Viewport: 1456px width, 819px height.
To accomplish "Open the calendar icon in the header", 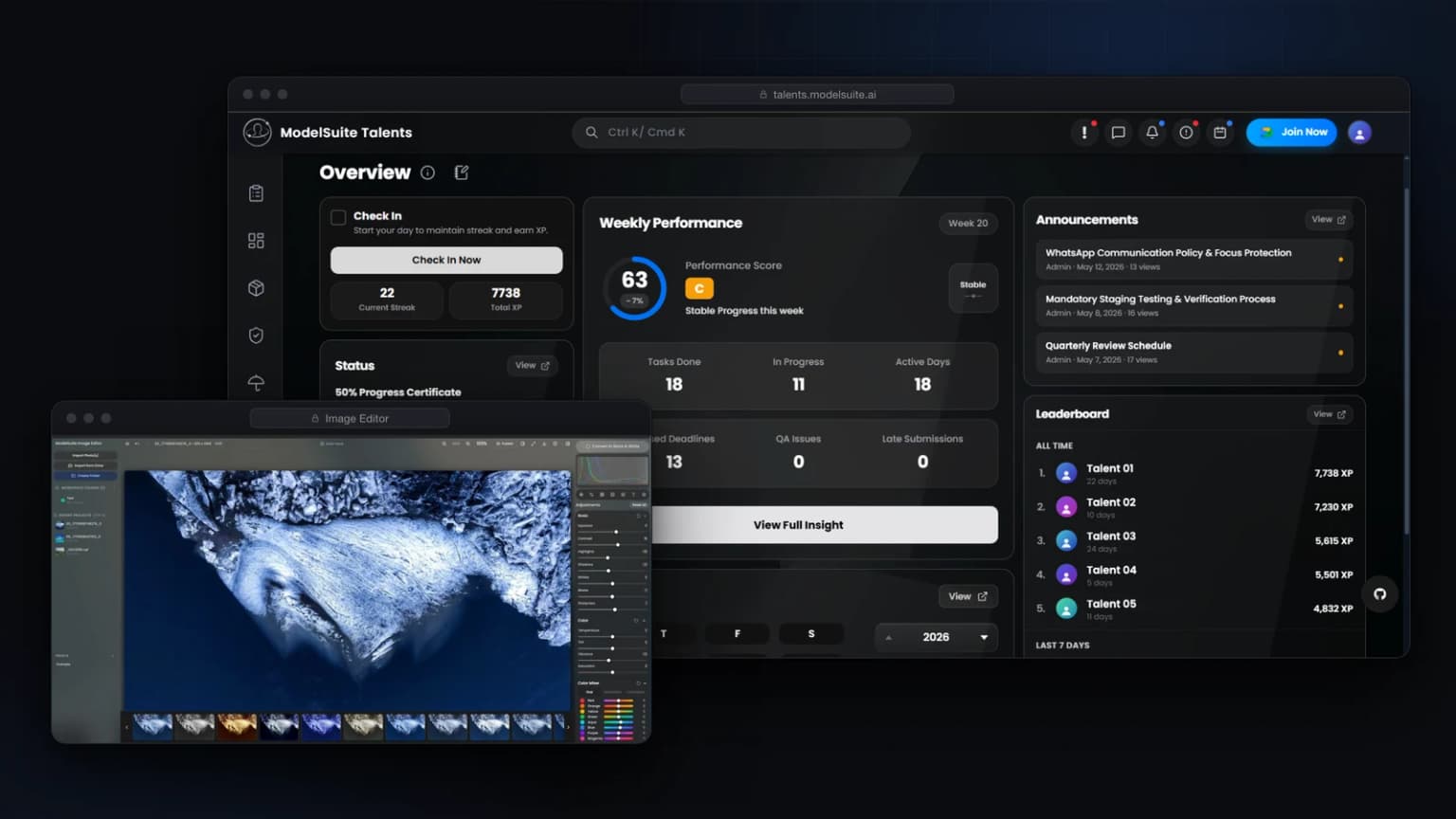I will (x=1220, y=133).
